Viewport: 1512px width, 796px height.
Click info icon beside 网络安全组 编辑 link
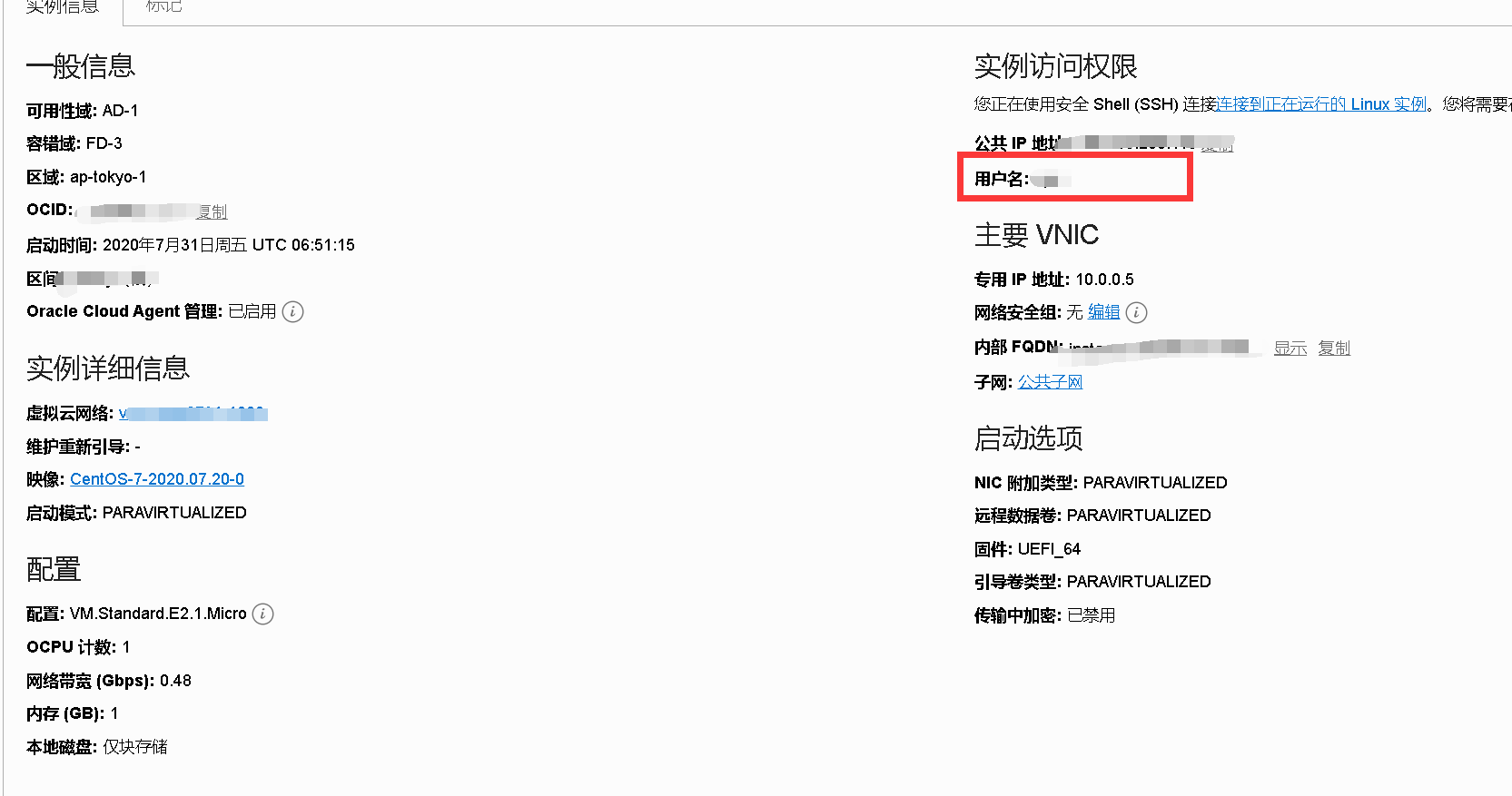[1136, 312]
